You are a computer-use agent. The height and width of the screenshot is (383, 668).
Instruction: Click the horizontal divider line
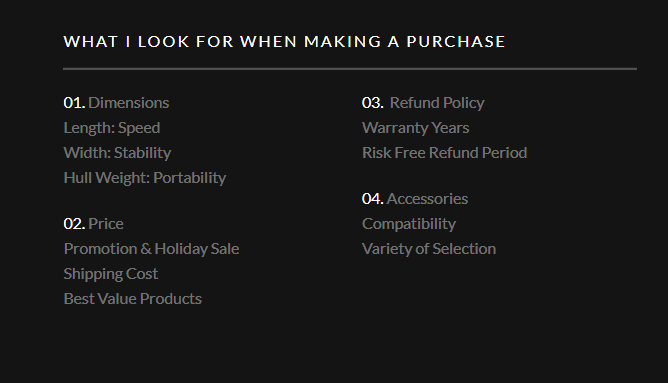350,69
